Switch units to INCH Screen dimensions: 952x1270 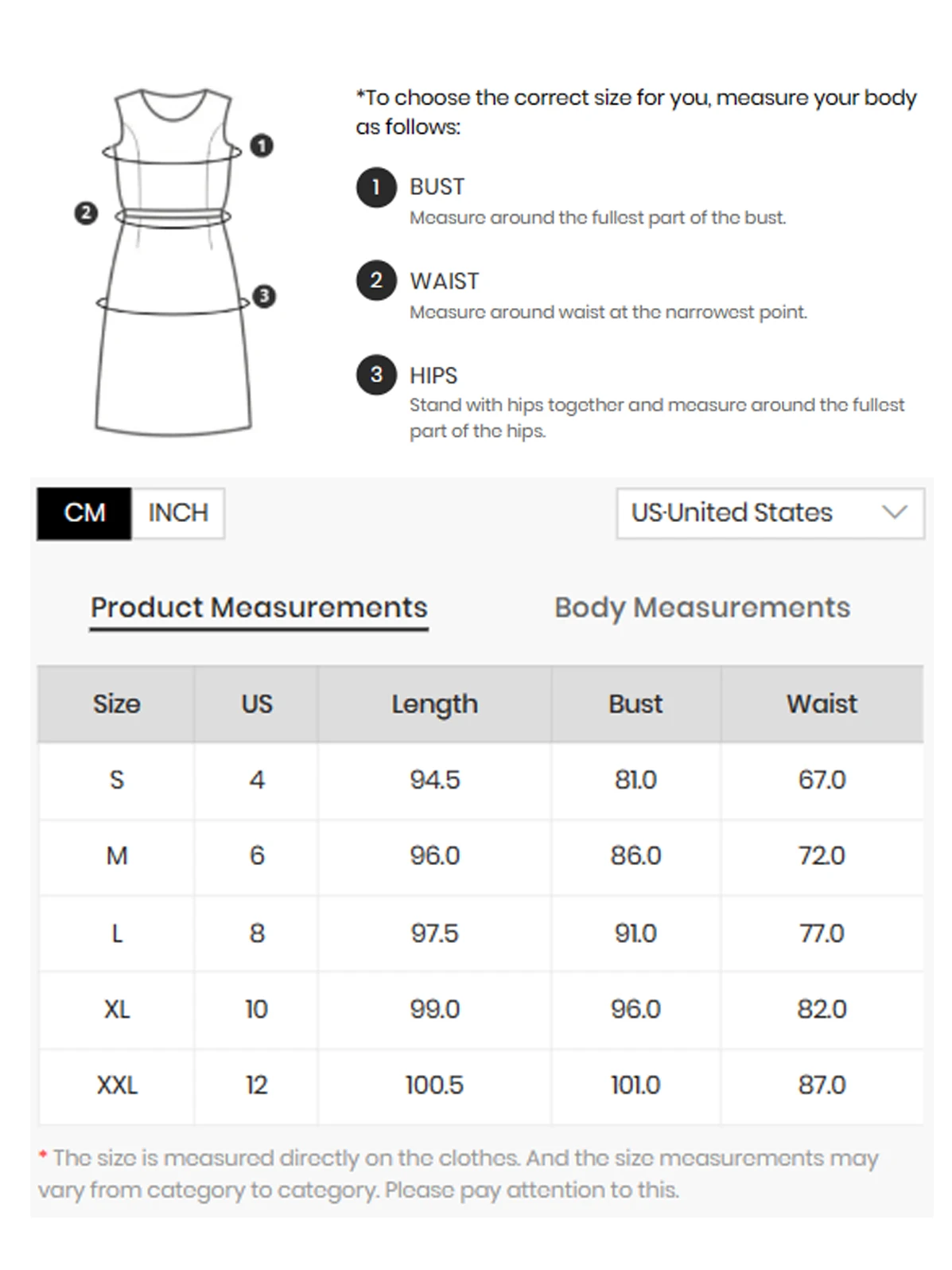point(178,513)
